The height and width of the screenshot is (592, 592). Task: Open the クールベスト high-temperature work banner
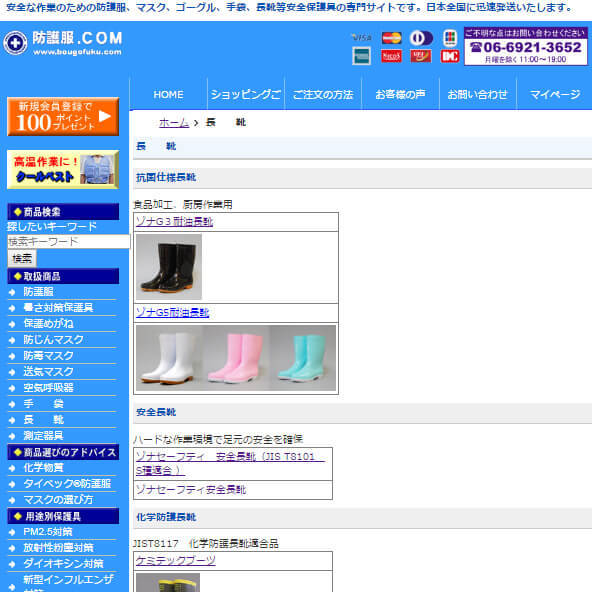pos(63,170)
